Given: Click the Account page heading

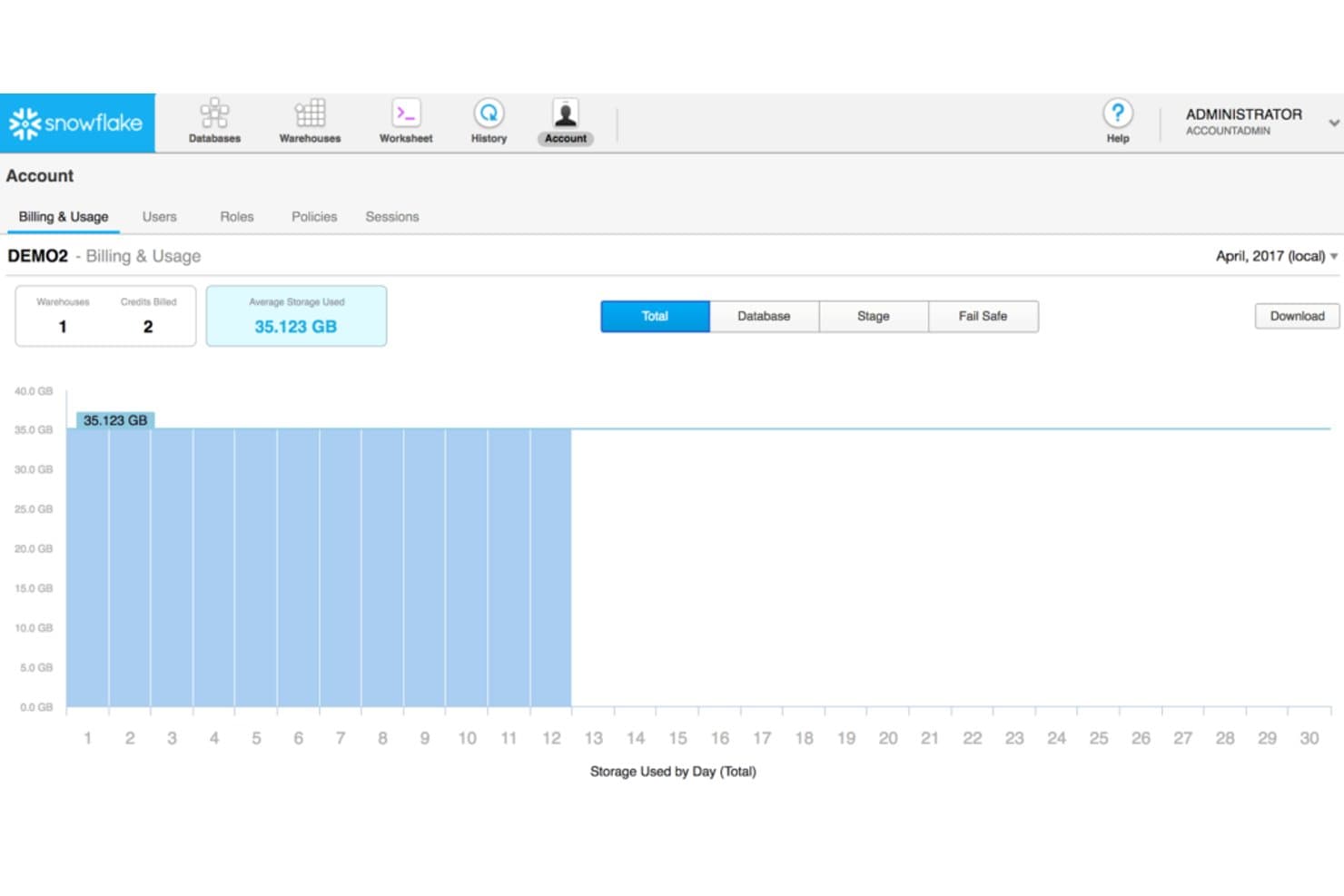Looking at the screenshot, I should [40, 176].
